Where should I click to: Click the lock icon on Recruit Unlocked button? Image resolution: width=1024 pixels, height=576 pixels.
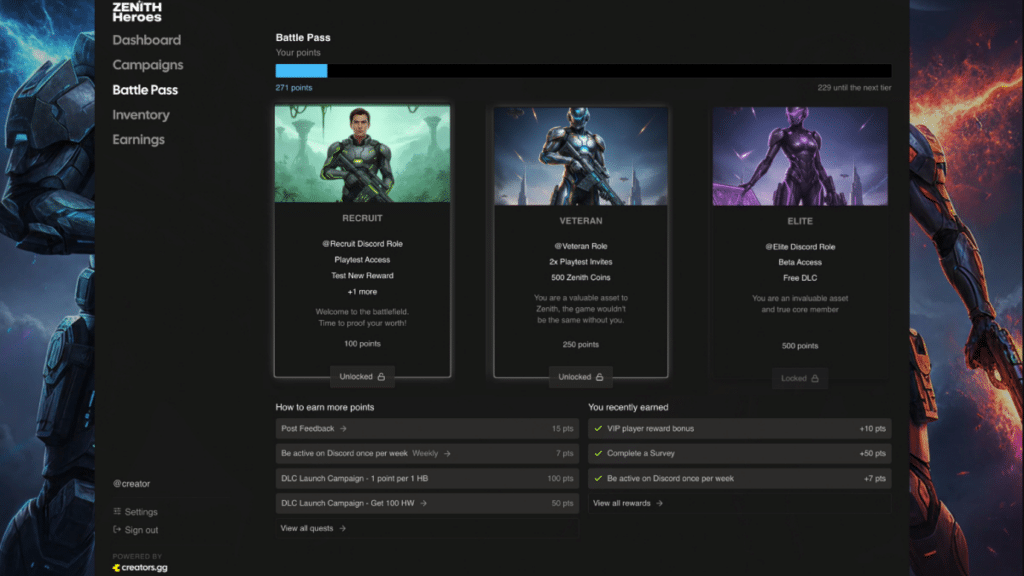pos(381,377)
